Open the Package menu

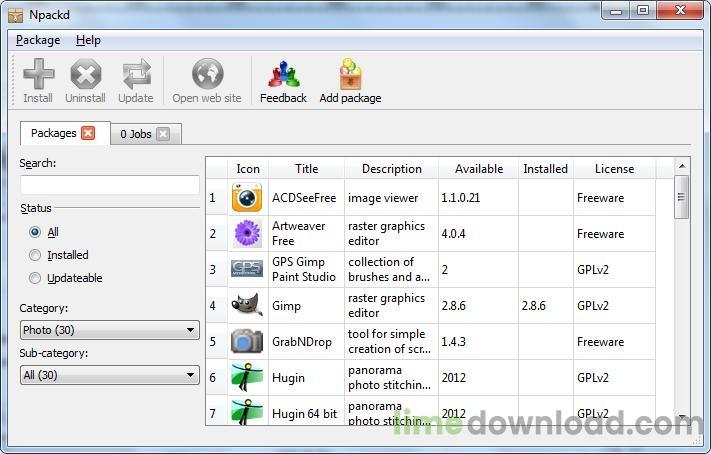(x=38, y=40)
